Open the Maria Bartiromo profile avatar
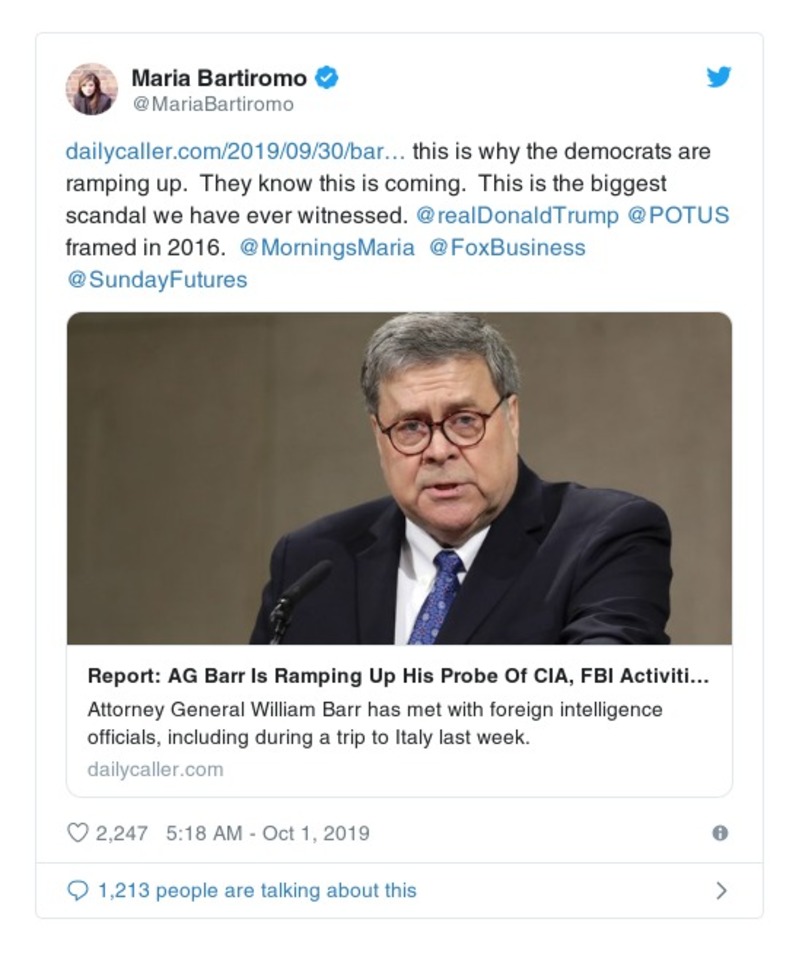This screenshot has width=799, height=957. click(x=91, y=89)
